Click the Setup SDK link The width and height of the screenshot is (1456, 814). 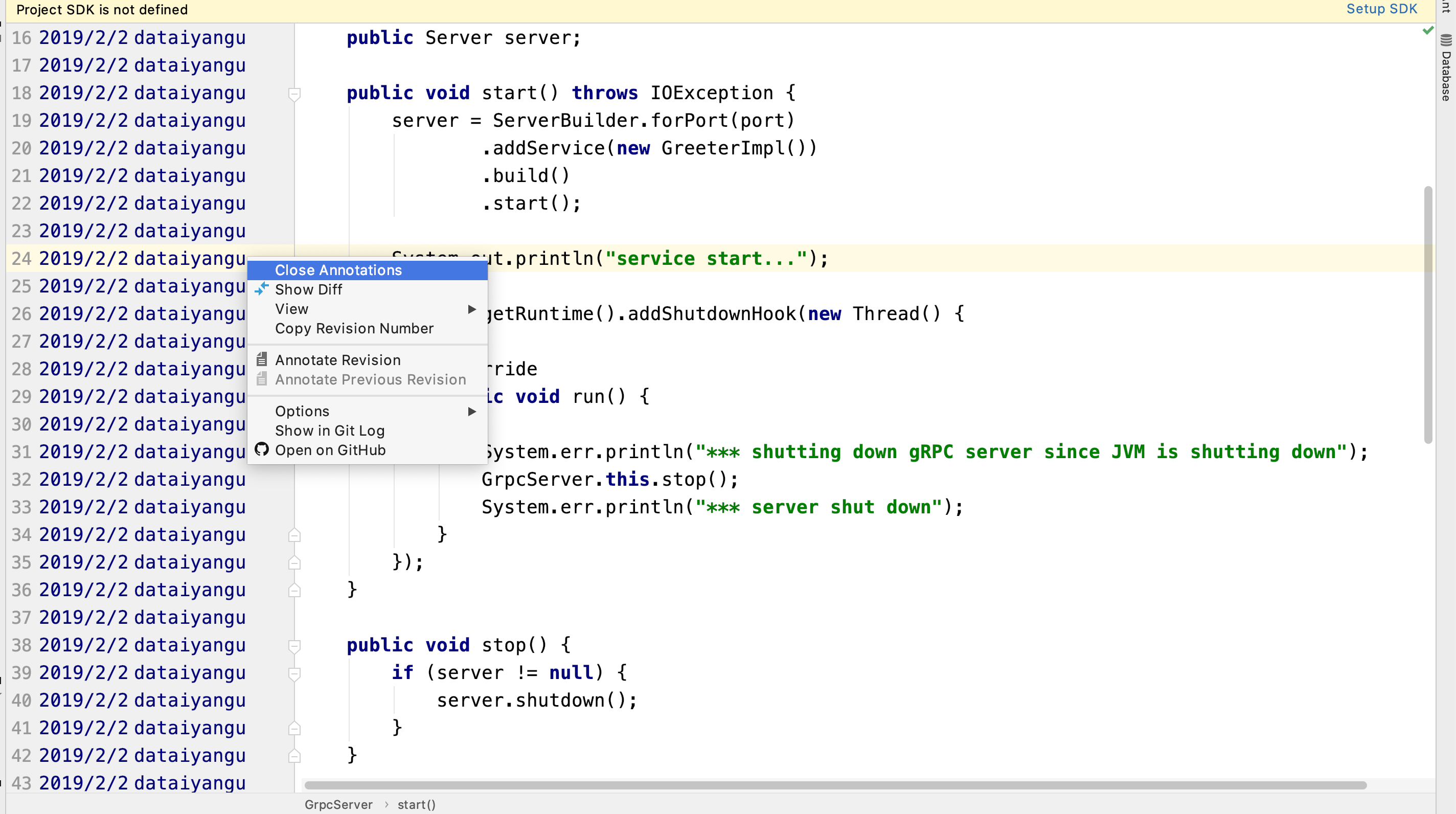1381,9
